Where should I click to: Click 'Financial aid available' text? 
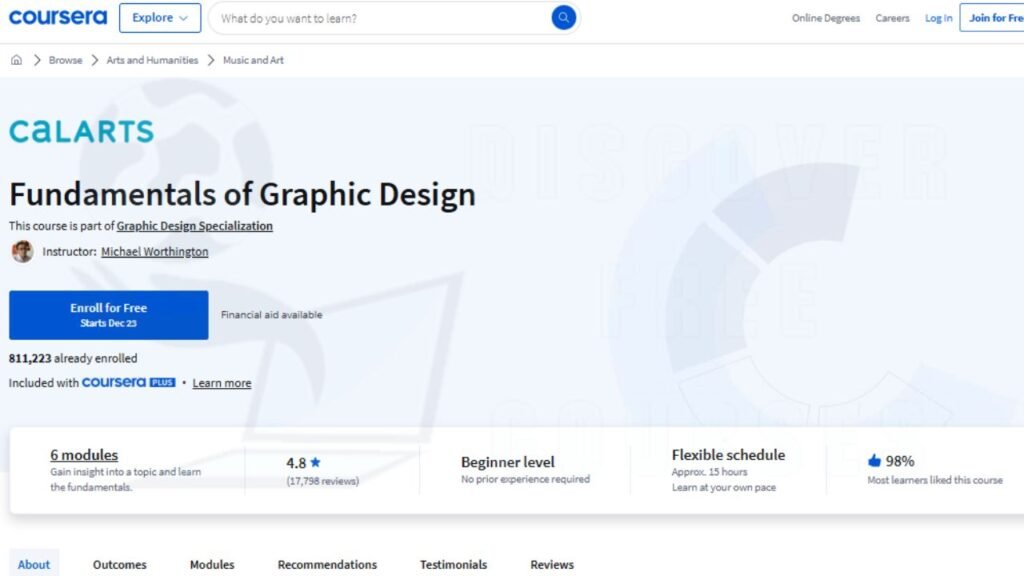272,315
